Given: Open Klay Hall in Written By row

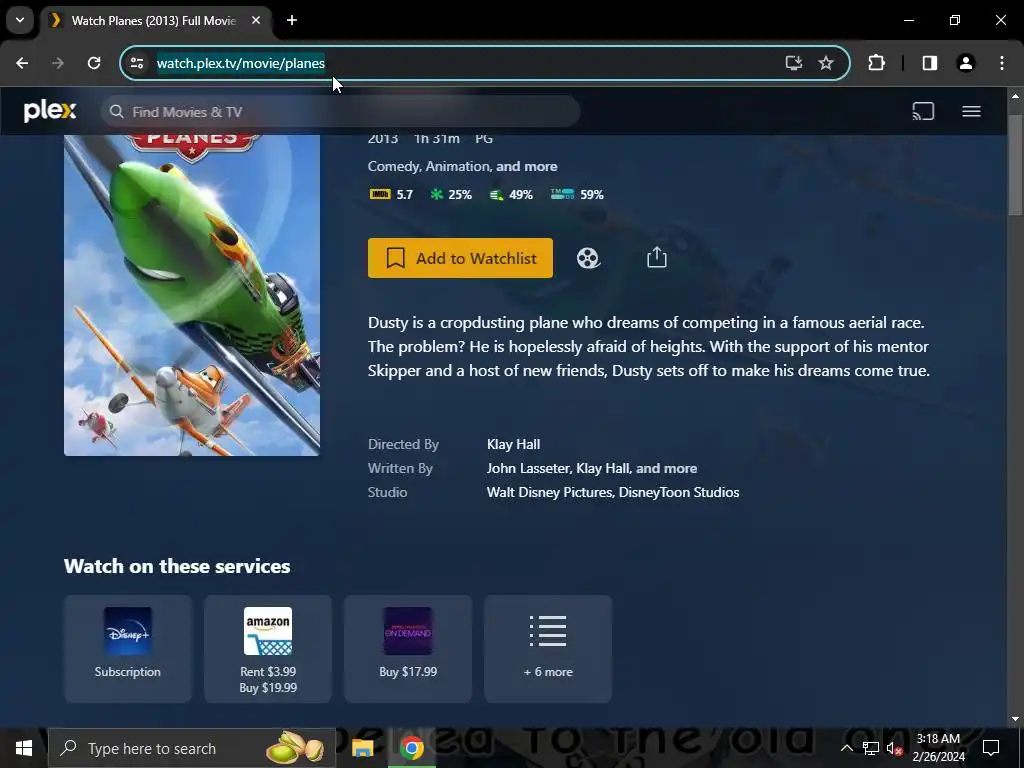Looking at the screenshot, I should [x=603, y=468].
